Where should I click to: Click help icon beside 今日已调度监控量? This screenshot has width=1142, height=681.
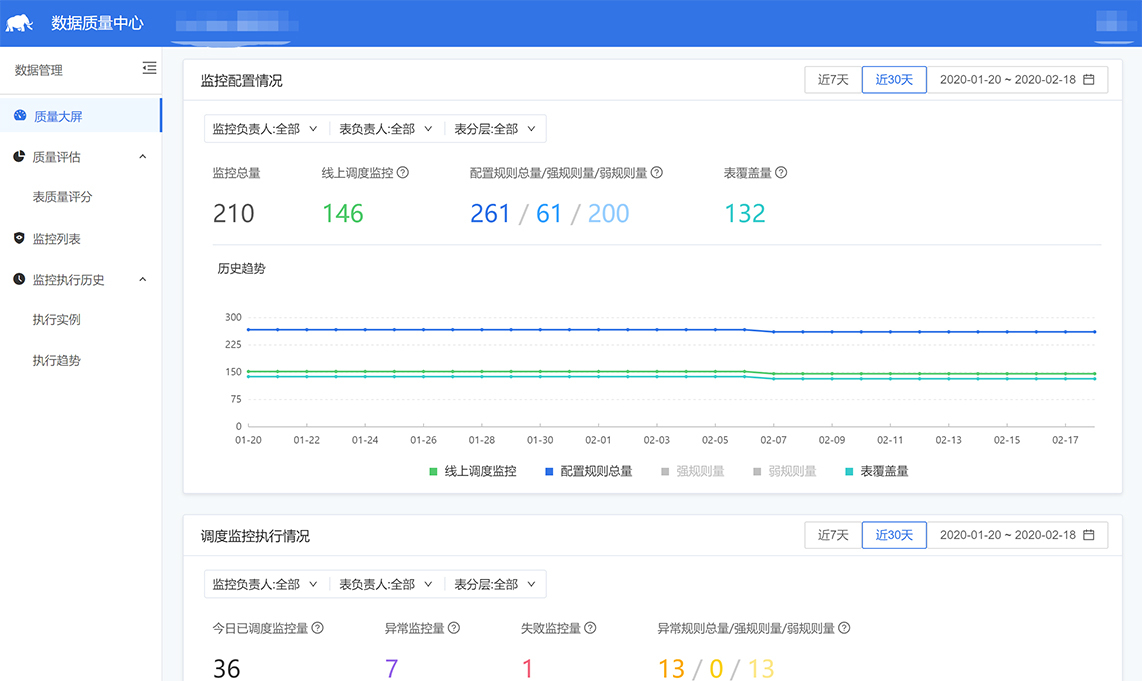318,628
